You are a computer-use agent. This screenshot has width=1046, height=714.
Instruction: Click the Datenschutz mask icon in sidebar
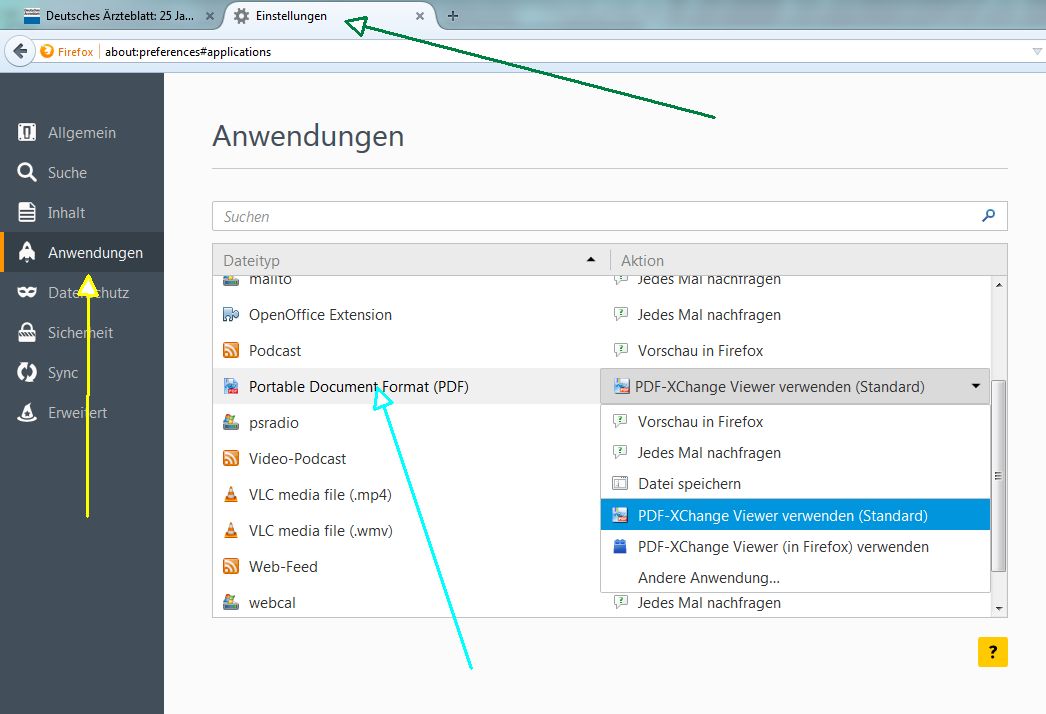tap(27, 292)
